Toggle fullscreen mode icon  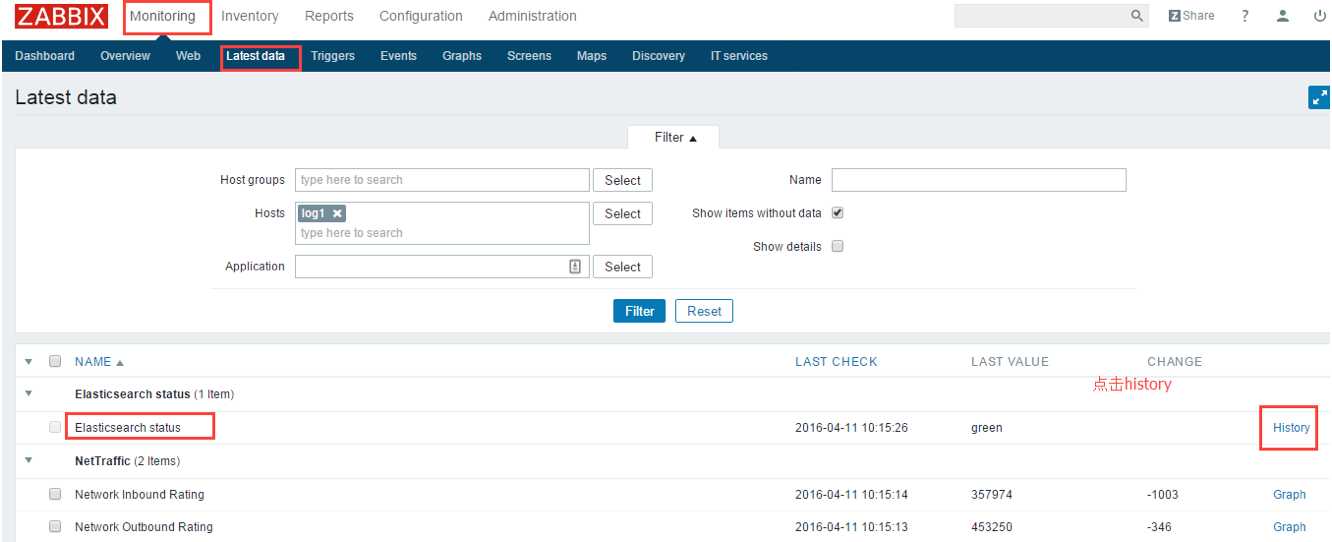tap(1320, 97)
